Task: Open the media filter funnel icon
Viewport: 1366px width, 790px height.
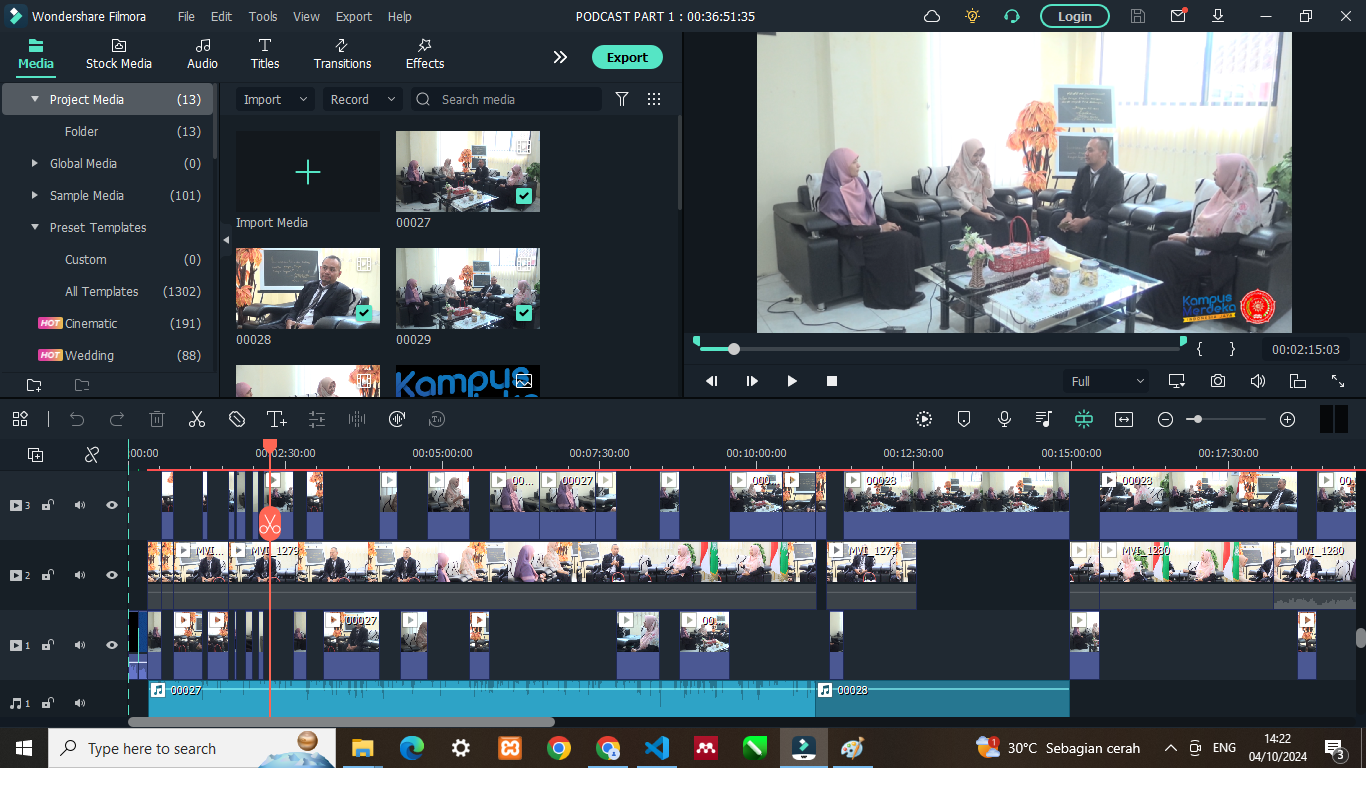Action: pos(622,99)
